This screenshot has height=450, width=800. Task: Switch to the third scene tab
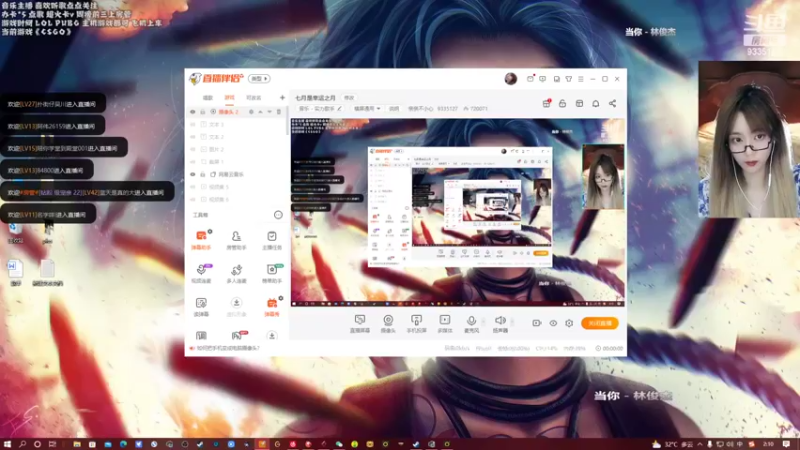(254, 97)
